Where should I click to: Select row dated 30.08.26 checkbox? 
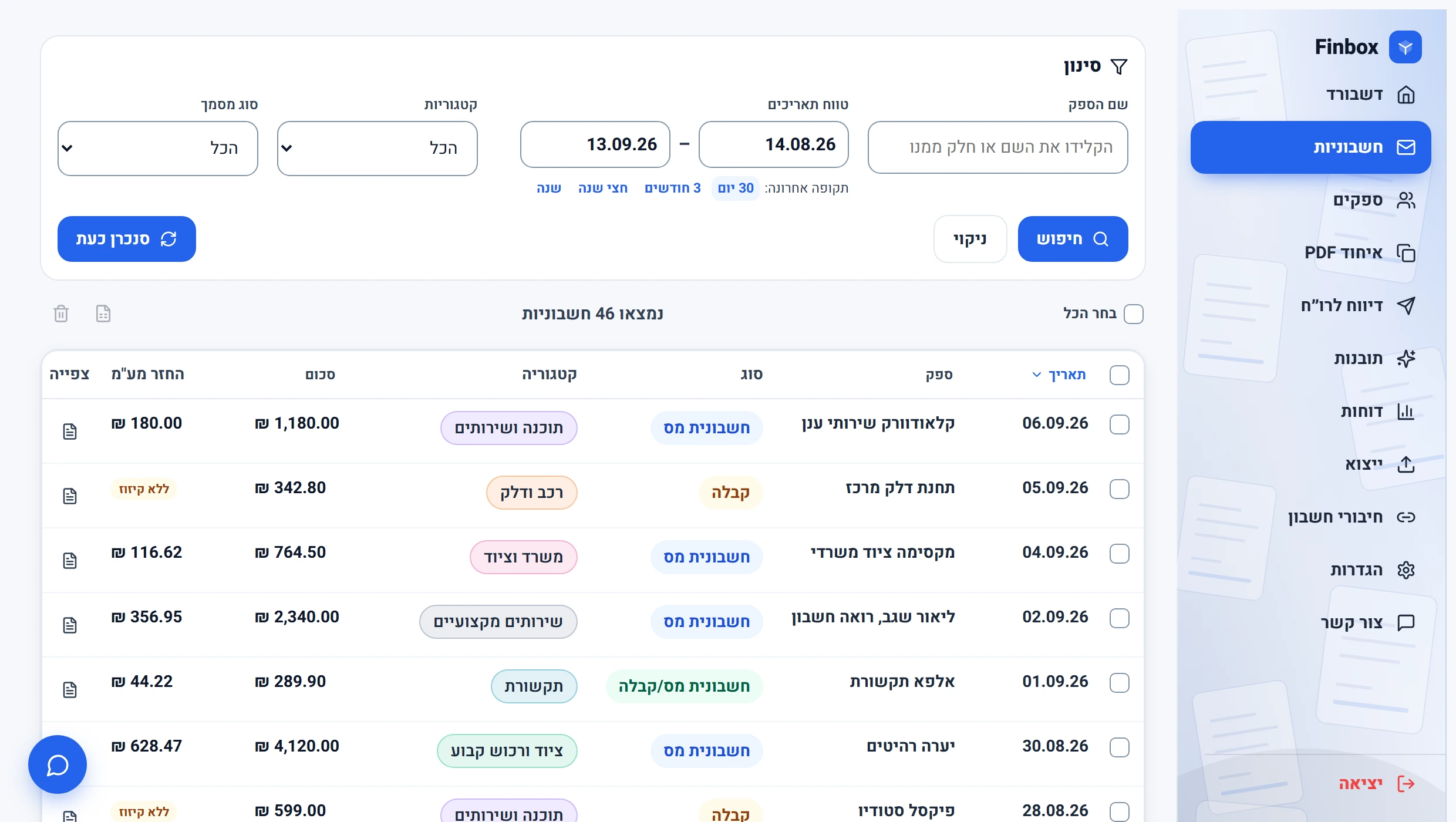point(1120,747)
